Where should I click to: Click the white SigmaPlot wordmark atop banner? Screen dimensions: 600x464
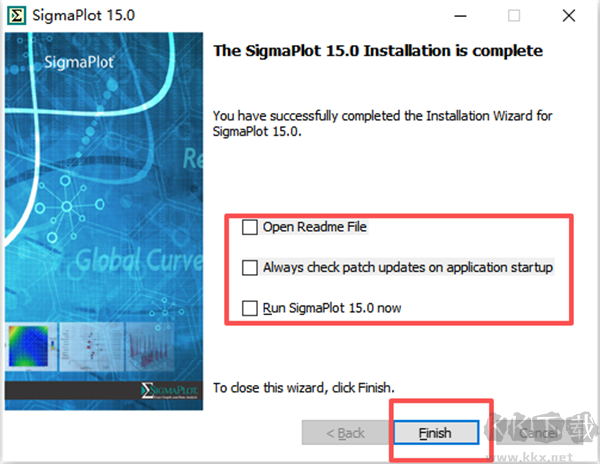[79, 62]
